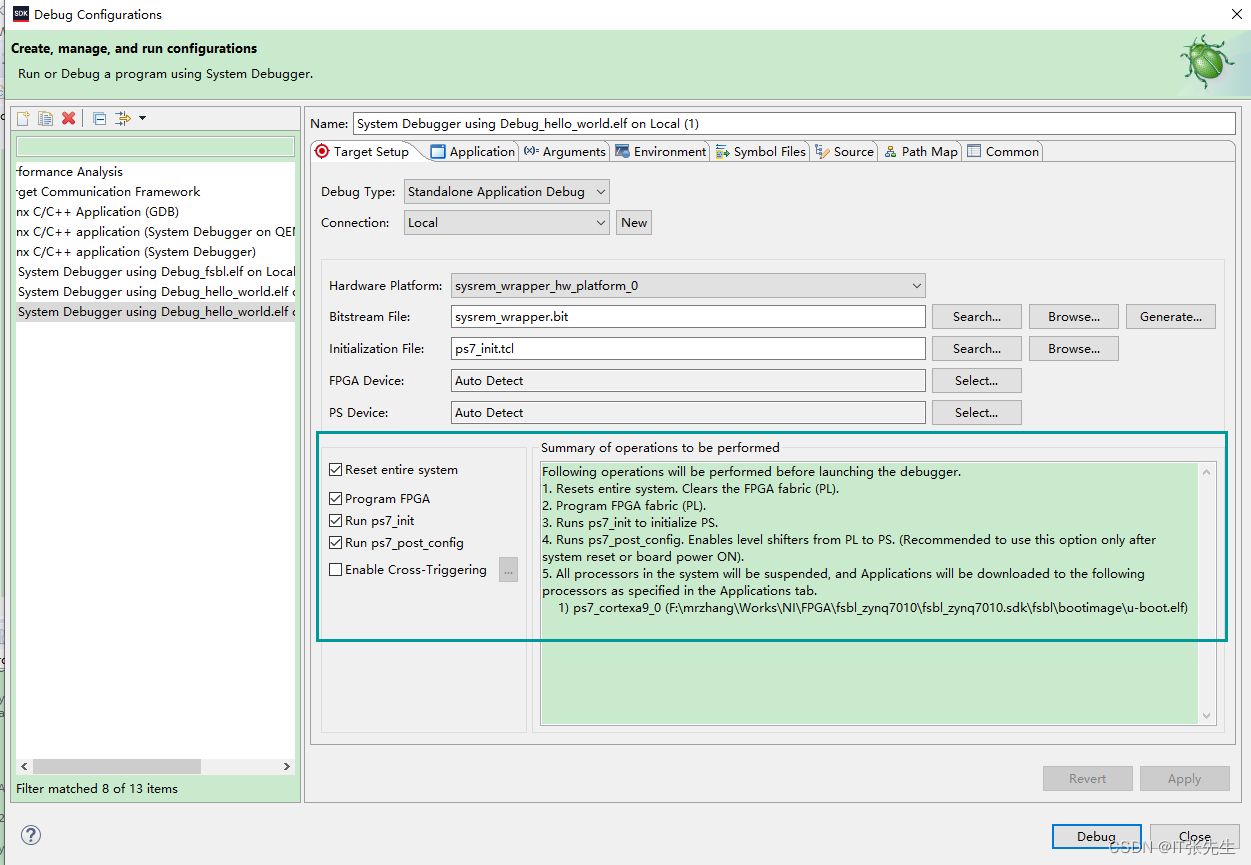Click the ps7_cortexa9_0 u-boot.elf path line

(873, 608)
